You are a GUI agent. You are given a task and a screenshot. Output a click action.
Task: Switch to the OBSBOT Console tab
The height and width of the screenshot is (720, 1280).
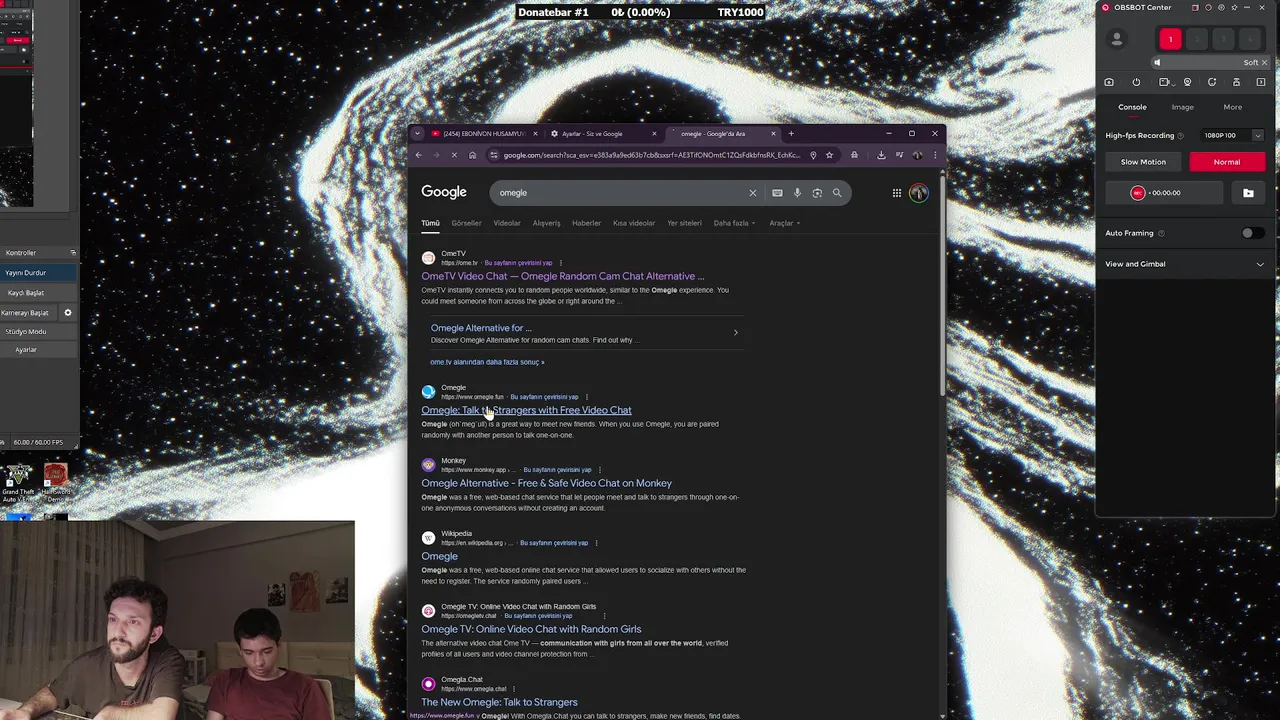pyautogui.click(x=1132, y=107)
